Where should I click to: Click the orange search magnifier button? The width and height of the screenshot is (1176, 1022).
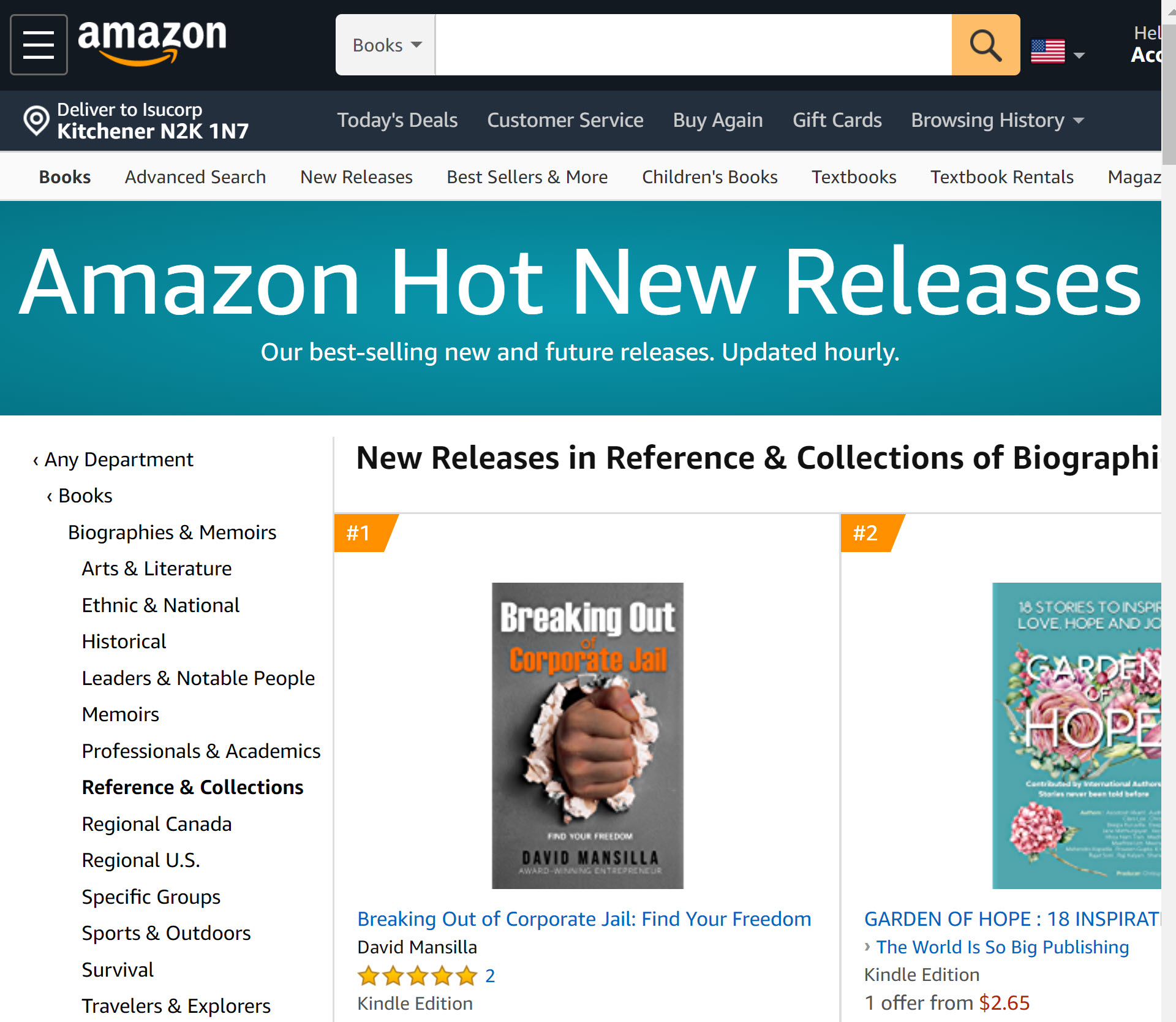986,45
